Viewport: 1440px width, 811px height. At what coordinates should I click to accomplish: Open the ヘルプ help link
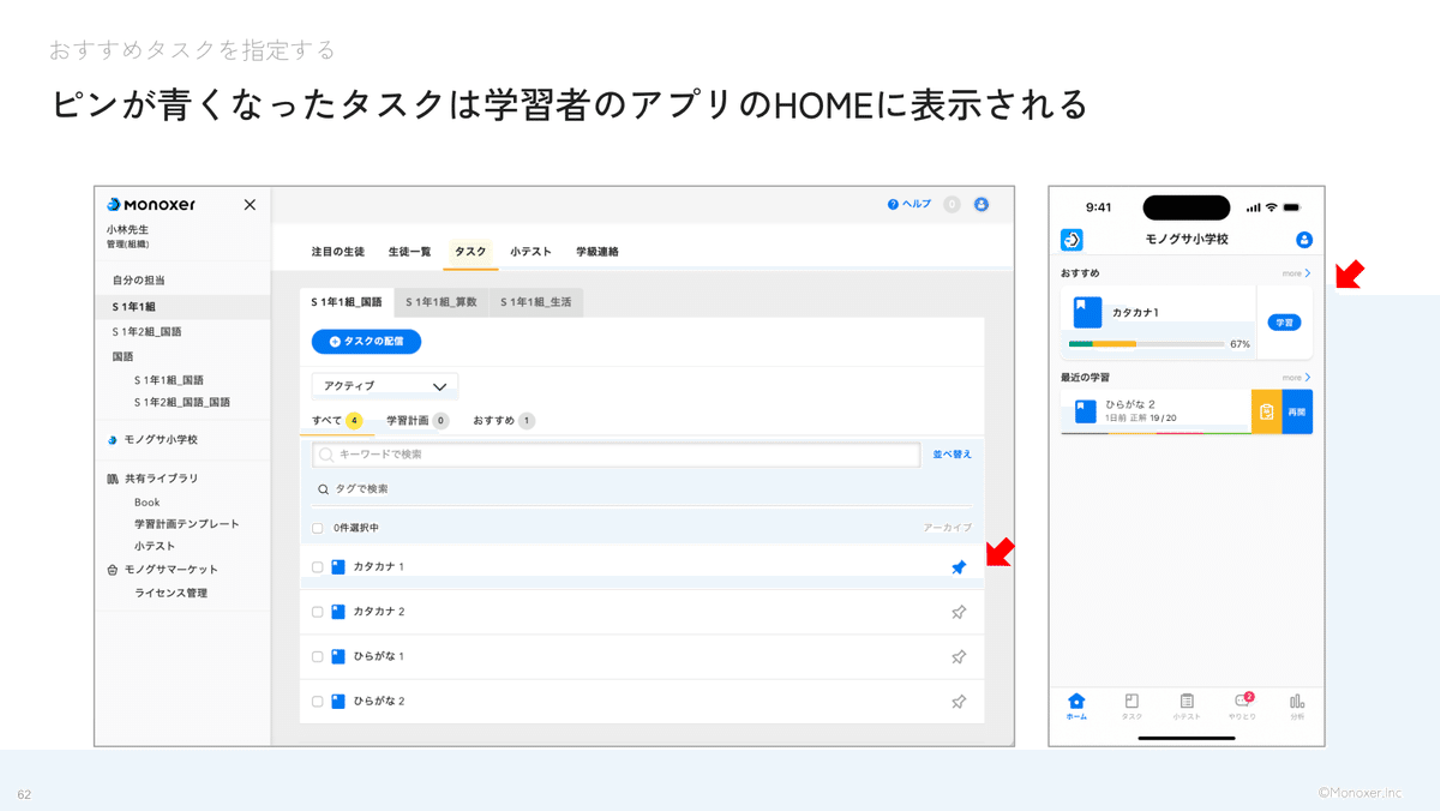click(909, 204)
